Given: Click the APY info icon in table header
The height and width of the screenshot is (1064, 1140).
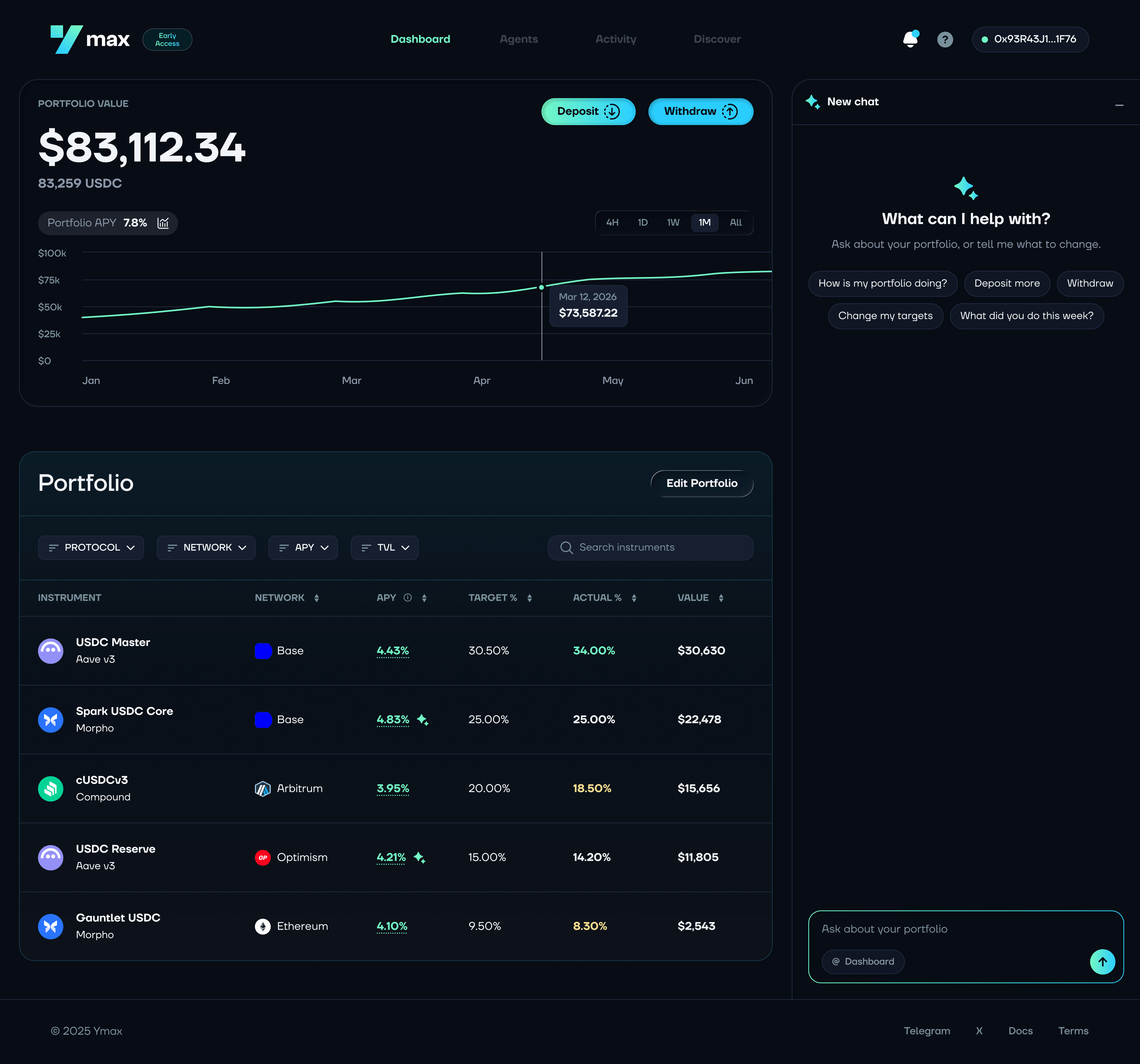Looking at the screenshot, I should pos(408,598).
